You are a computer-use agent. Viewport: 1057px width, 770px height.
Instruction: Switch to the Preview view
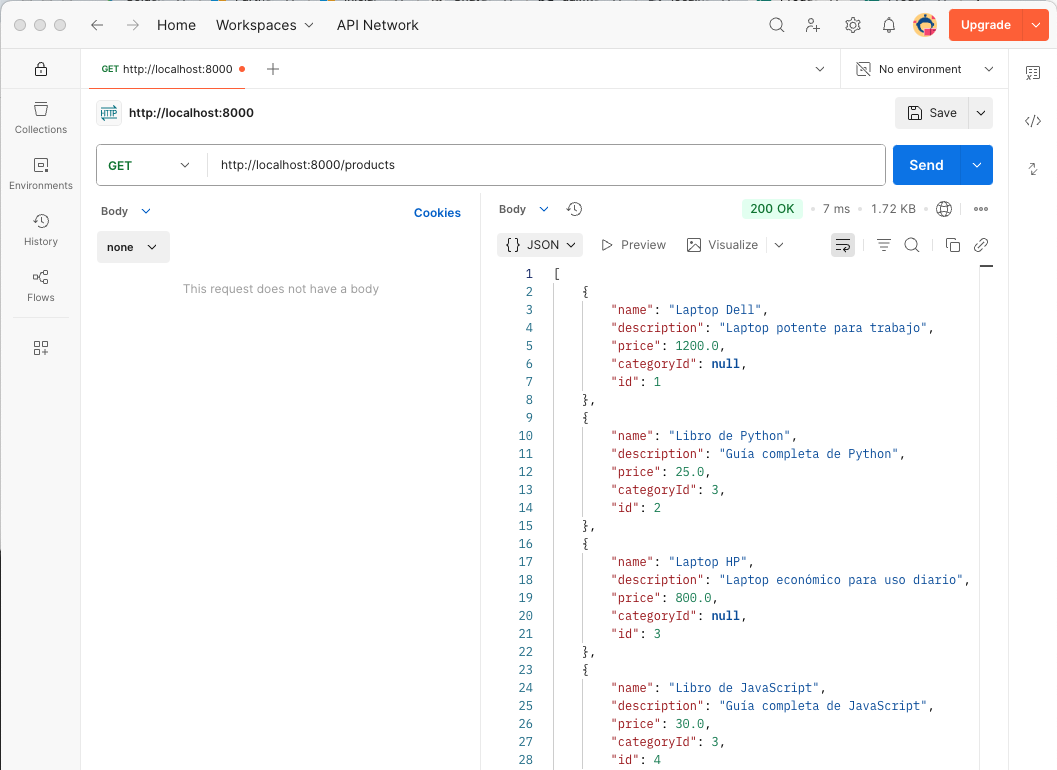[633, 245]
